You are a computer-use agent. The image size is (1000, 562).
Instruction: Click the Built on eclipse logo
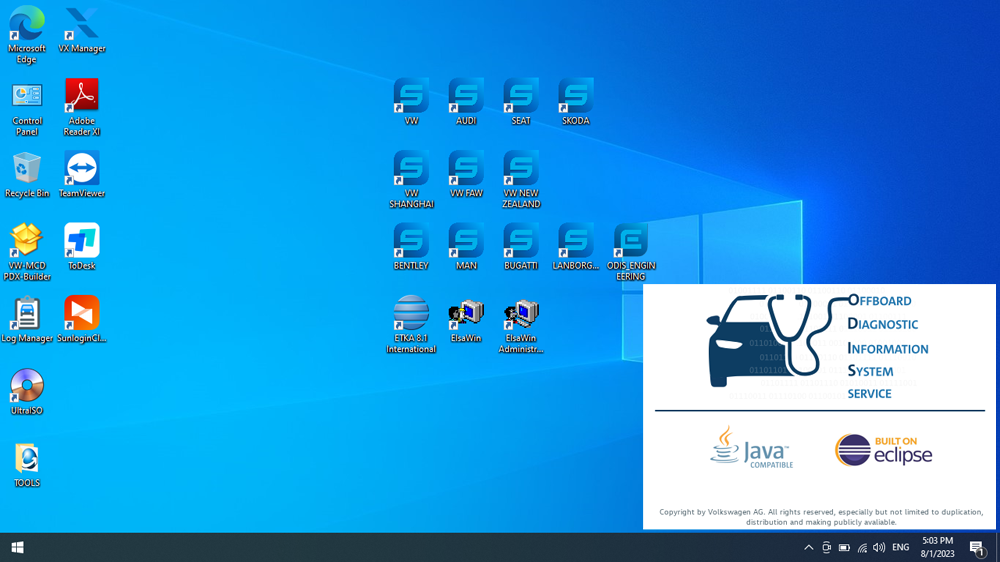pos(884,450)
